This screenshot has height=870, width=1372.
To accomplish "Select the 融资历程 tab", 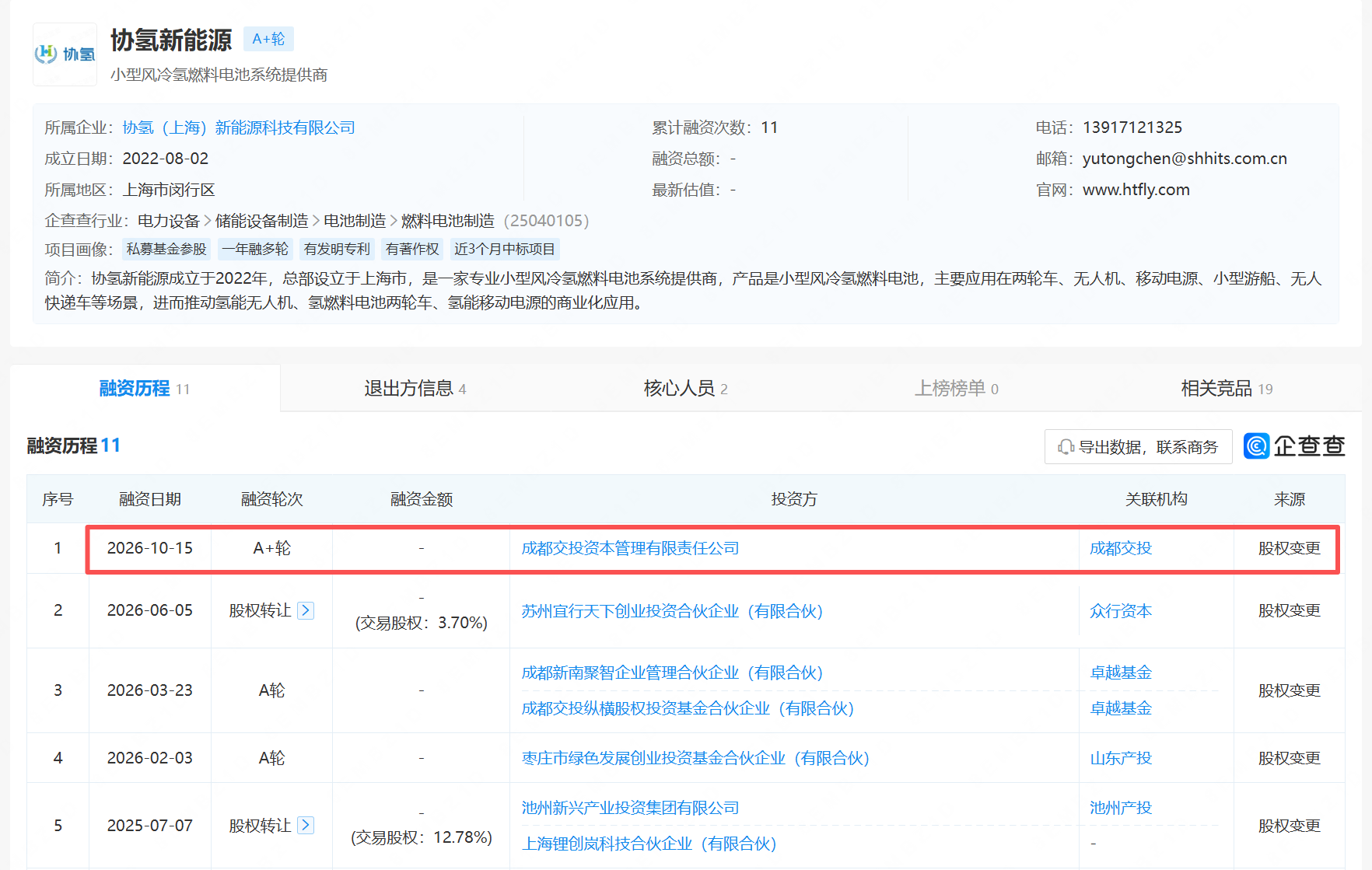I will point(145,388).
